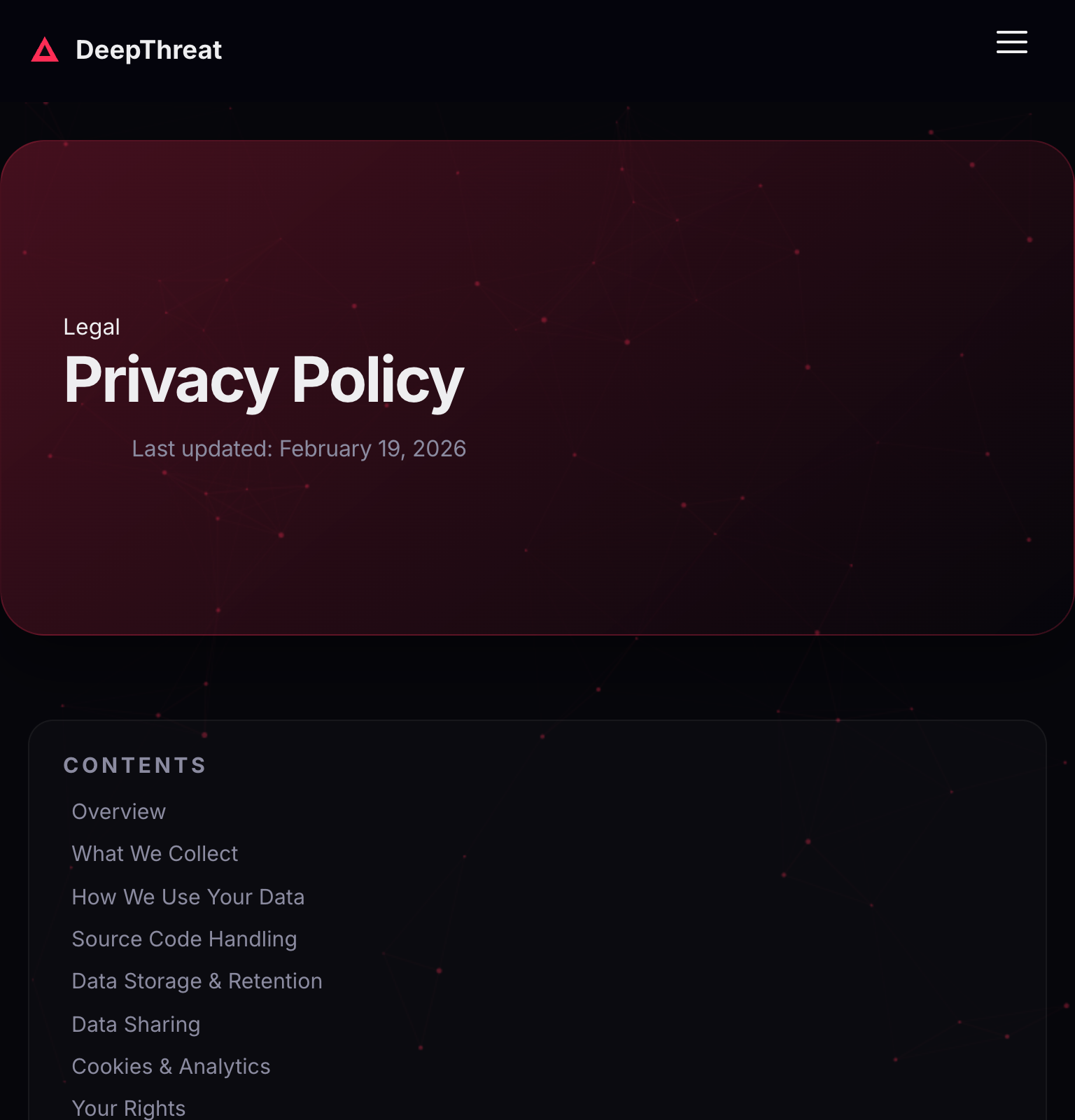Click blank space inside the Contents panel

coord(700,945)
